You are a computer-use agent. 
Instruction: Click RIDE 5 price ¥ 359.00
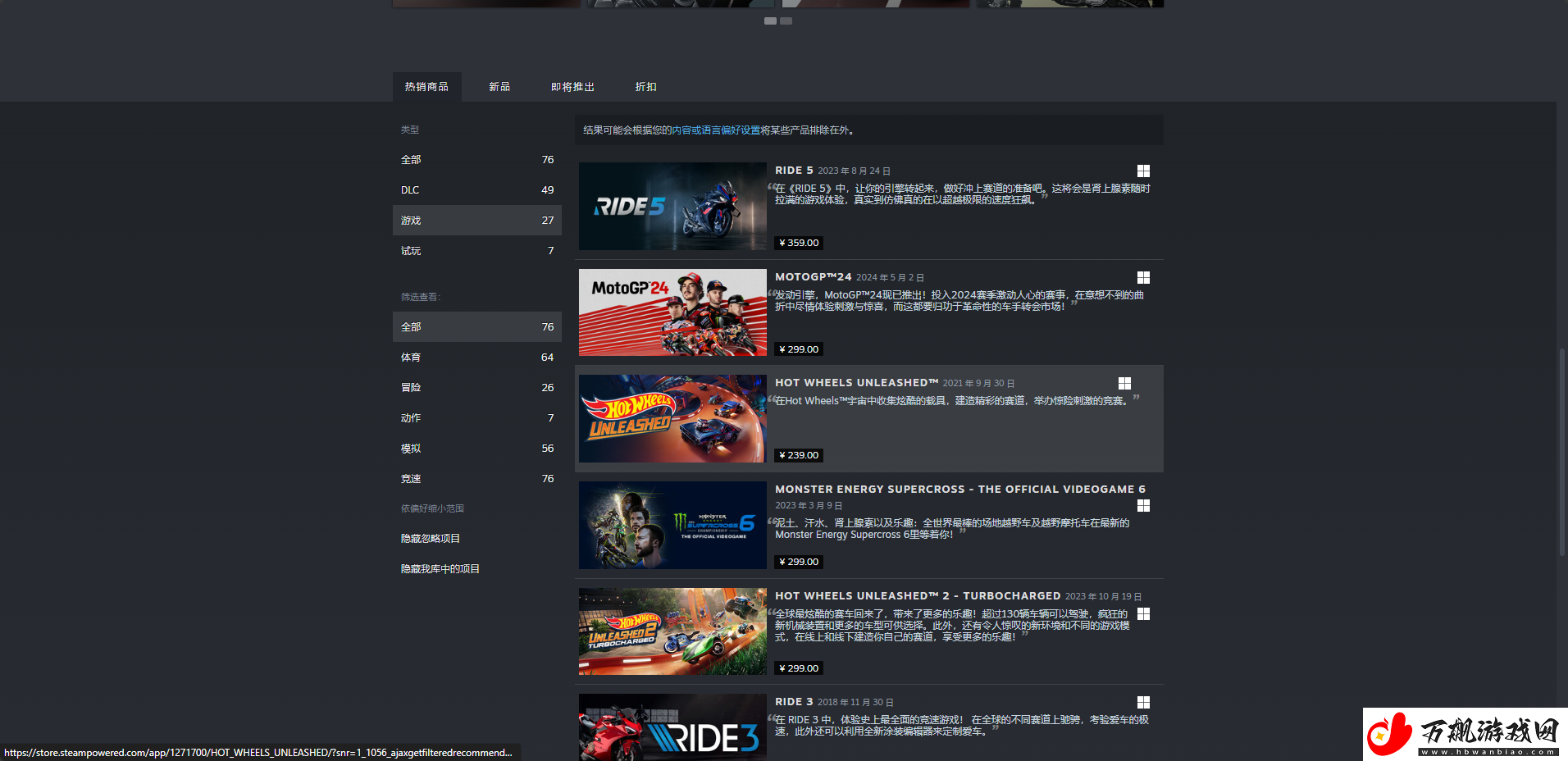pos(799,243)
